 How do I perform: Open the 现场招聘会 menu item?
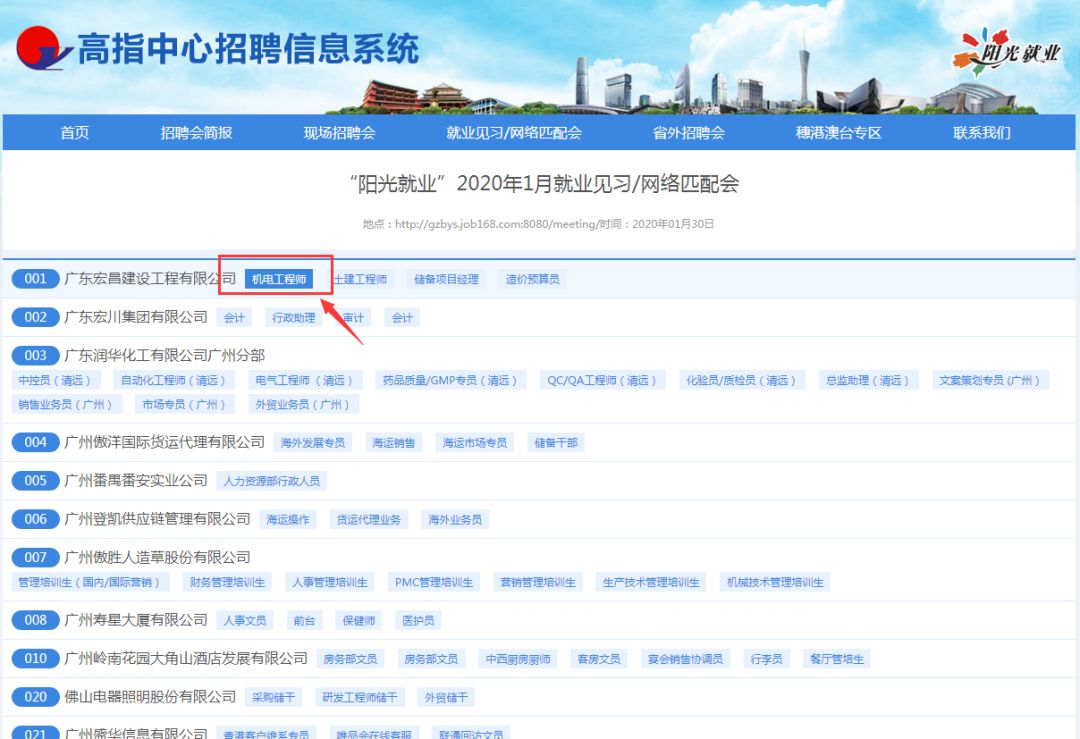(x=340, y=133)
